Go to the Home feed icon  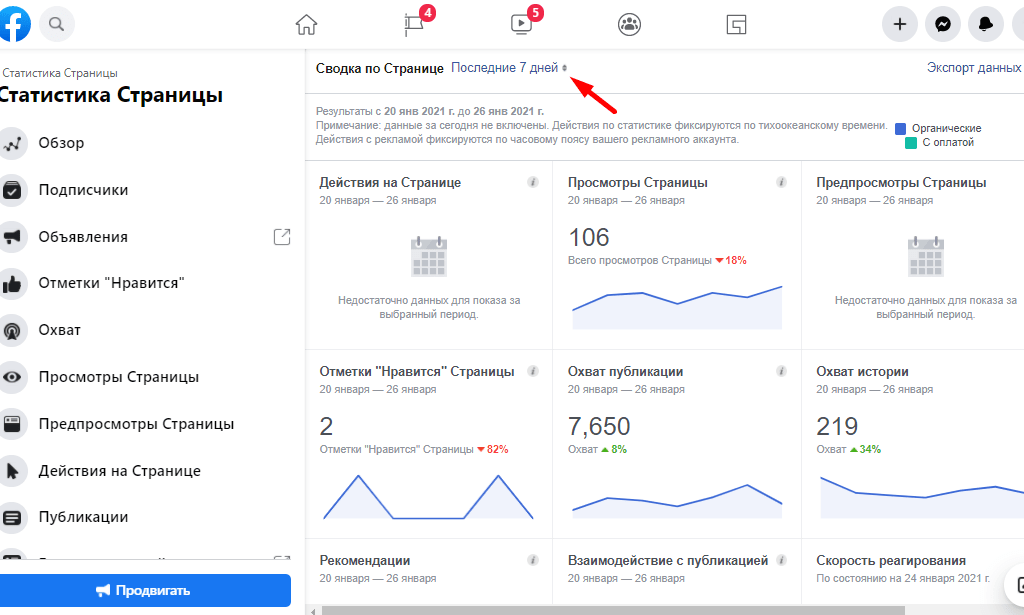307,23
